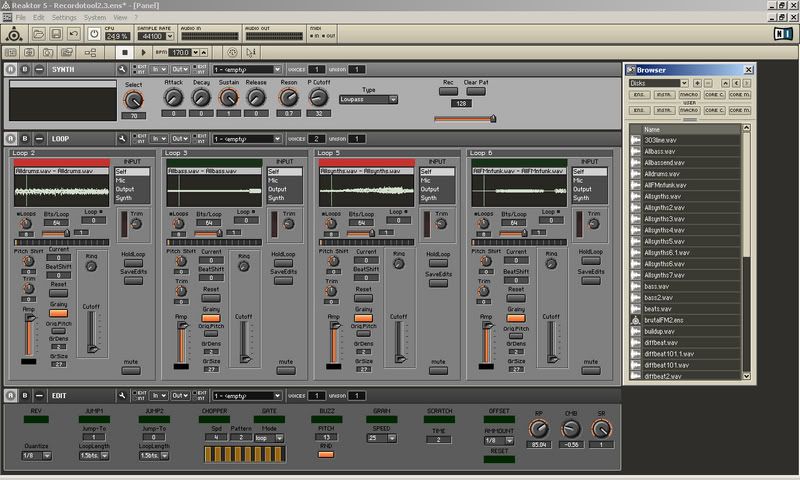Click the Select knob in SYNTH
Image resolution: width=800 pixels, height=480 pixels.
[134, 100]
